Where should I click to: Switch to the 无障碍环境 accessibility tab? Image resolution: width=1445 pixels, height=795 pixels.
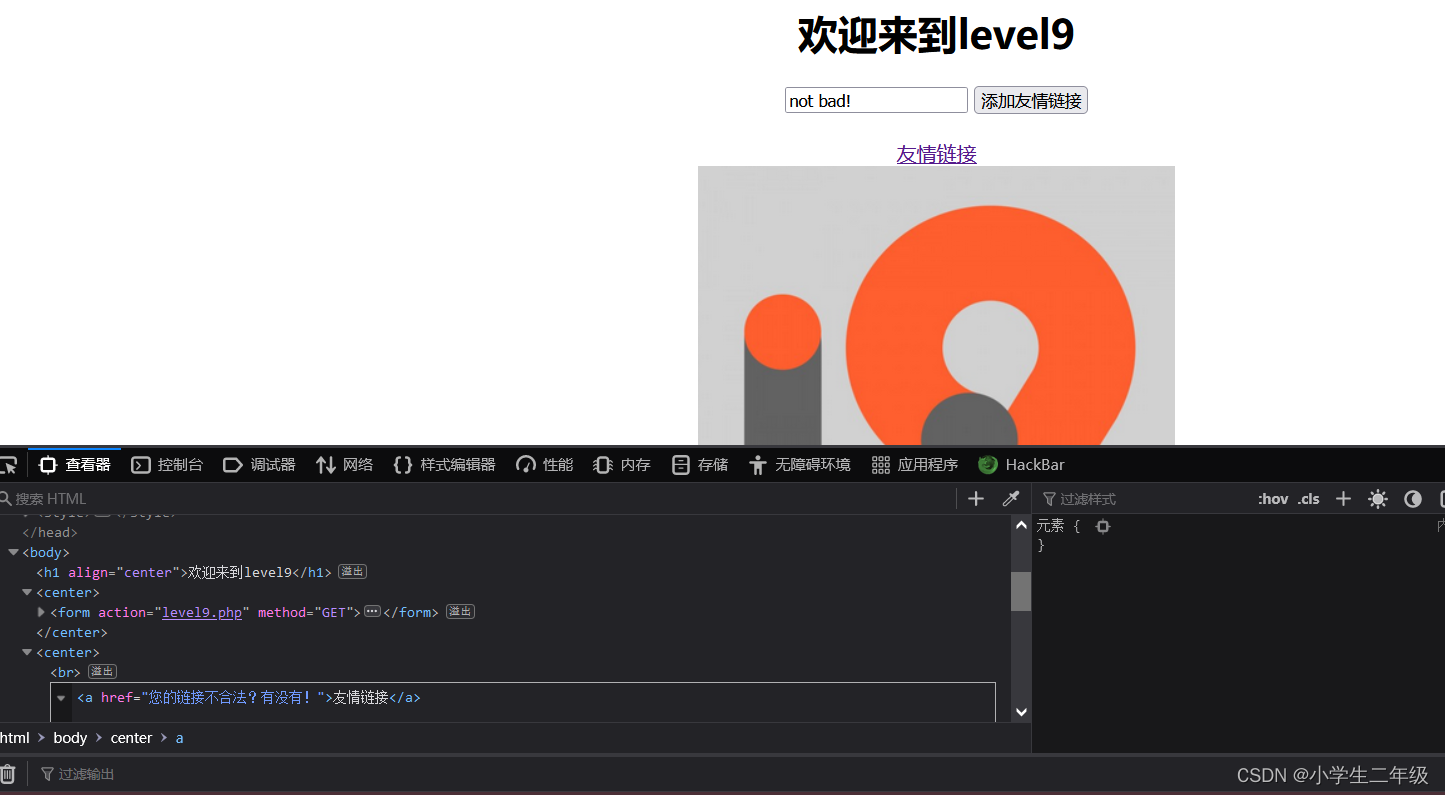click(799, 465)
